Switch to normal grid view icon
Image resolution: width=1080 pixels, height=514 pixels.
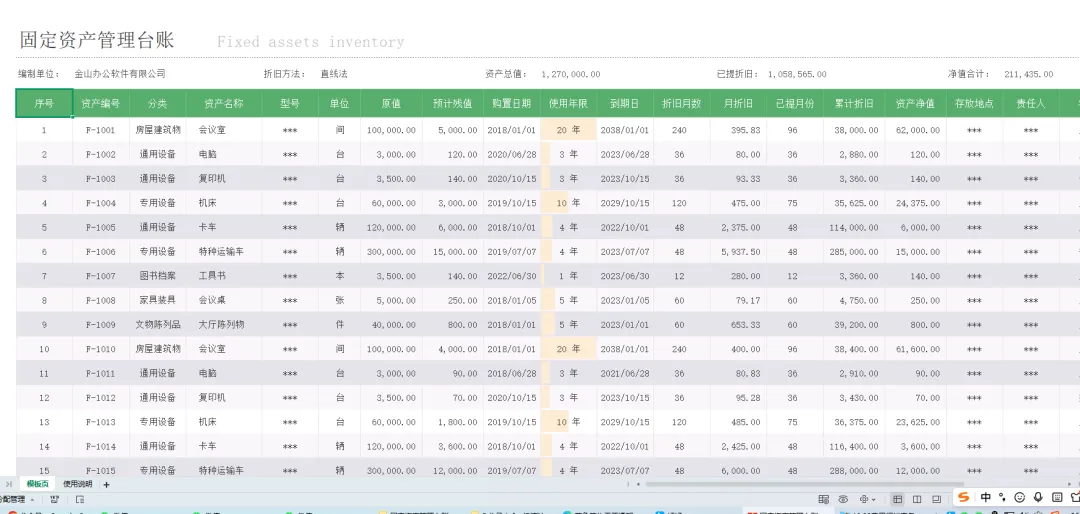coord(897,499)
